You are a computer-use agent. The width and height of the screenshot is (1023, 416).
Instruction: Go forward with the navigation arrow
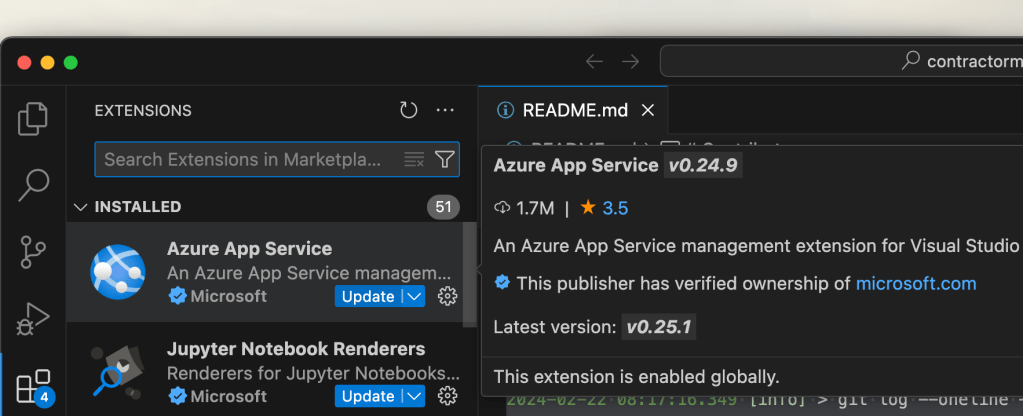(630, 62)
